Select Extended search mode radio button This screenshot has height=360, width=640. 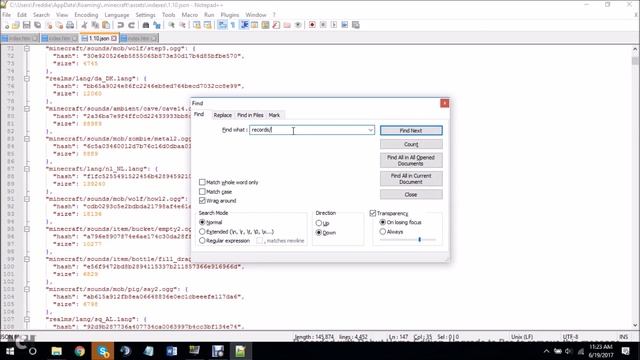202,231
